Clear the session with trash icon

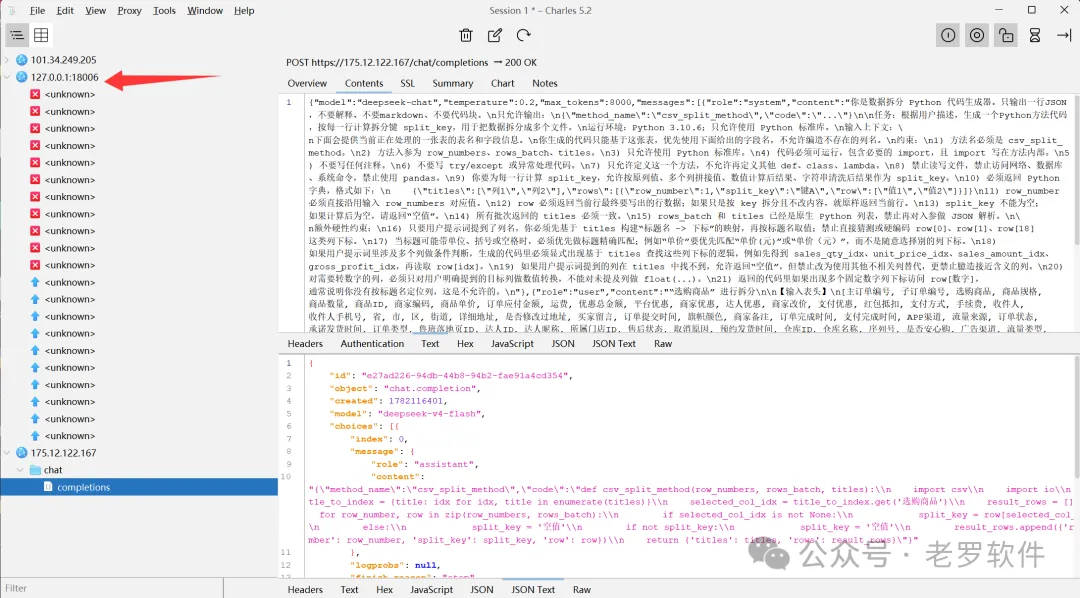click(466, 35)
